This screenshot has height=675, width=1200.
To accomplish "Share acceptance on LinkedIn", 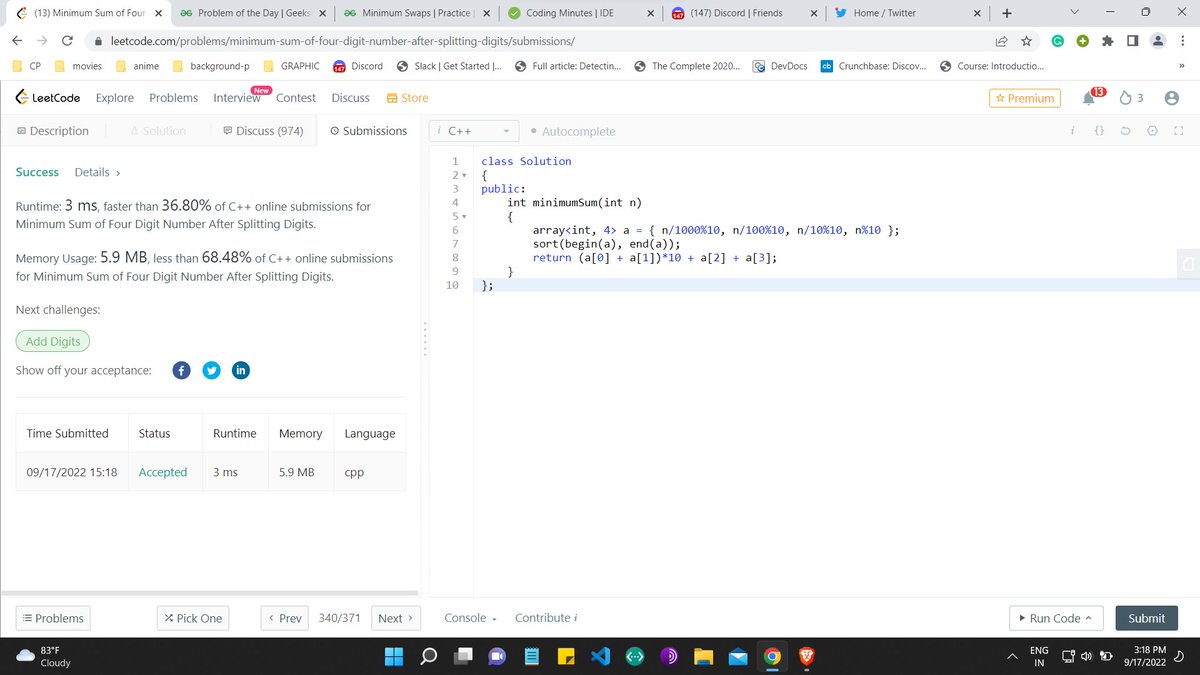I will tap(240, 370).
